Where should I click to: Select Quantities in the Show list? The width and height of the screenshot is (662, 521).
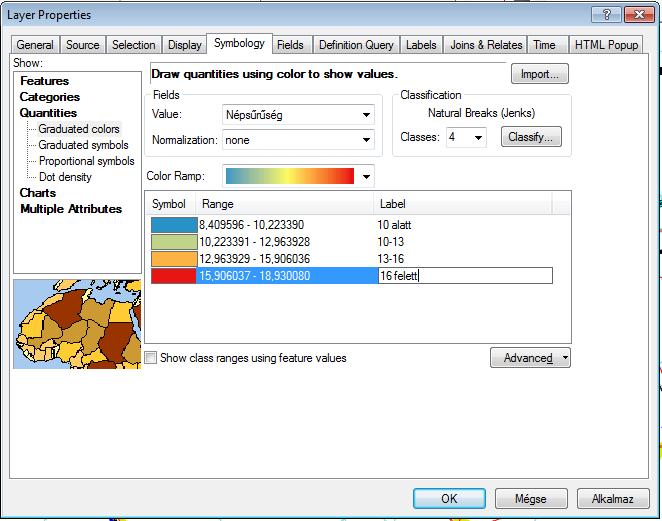pyautogui.click(x=48, y=113)
